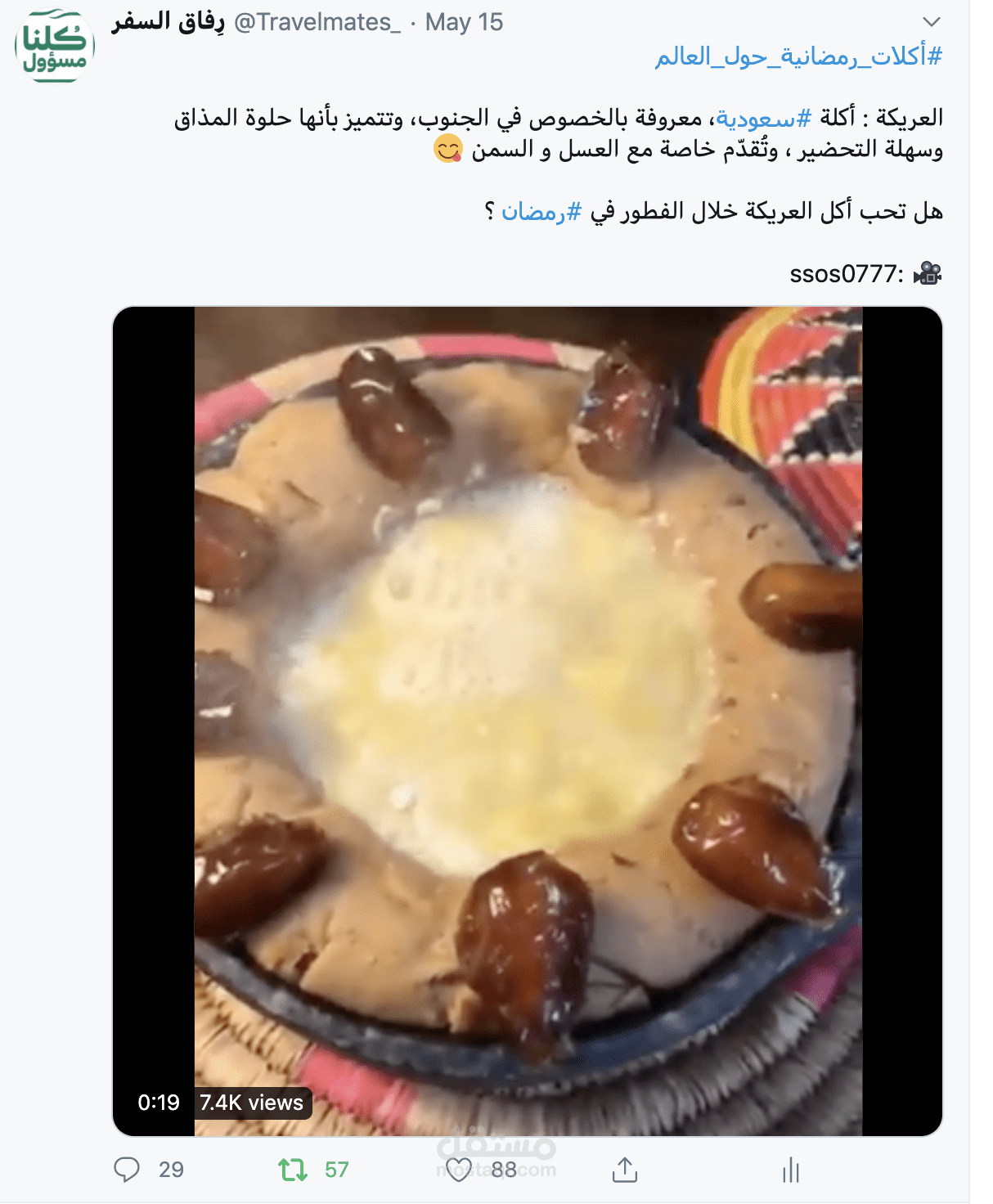Click the 57 retweets count

pos(337,1170)
